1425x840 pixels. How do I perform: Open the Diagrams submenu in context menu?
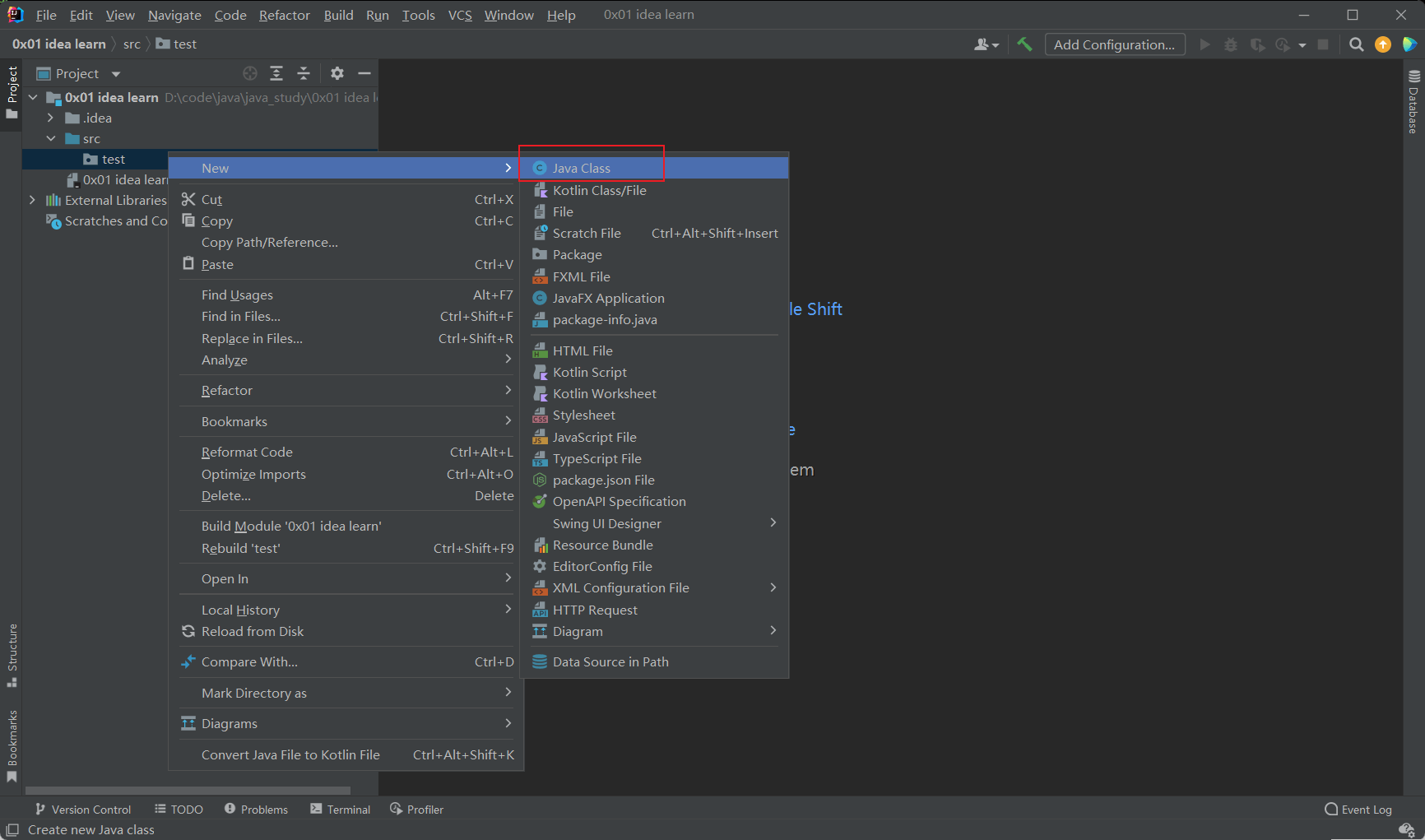[346, 723]
